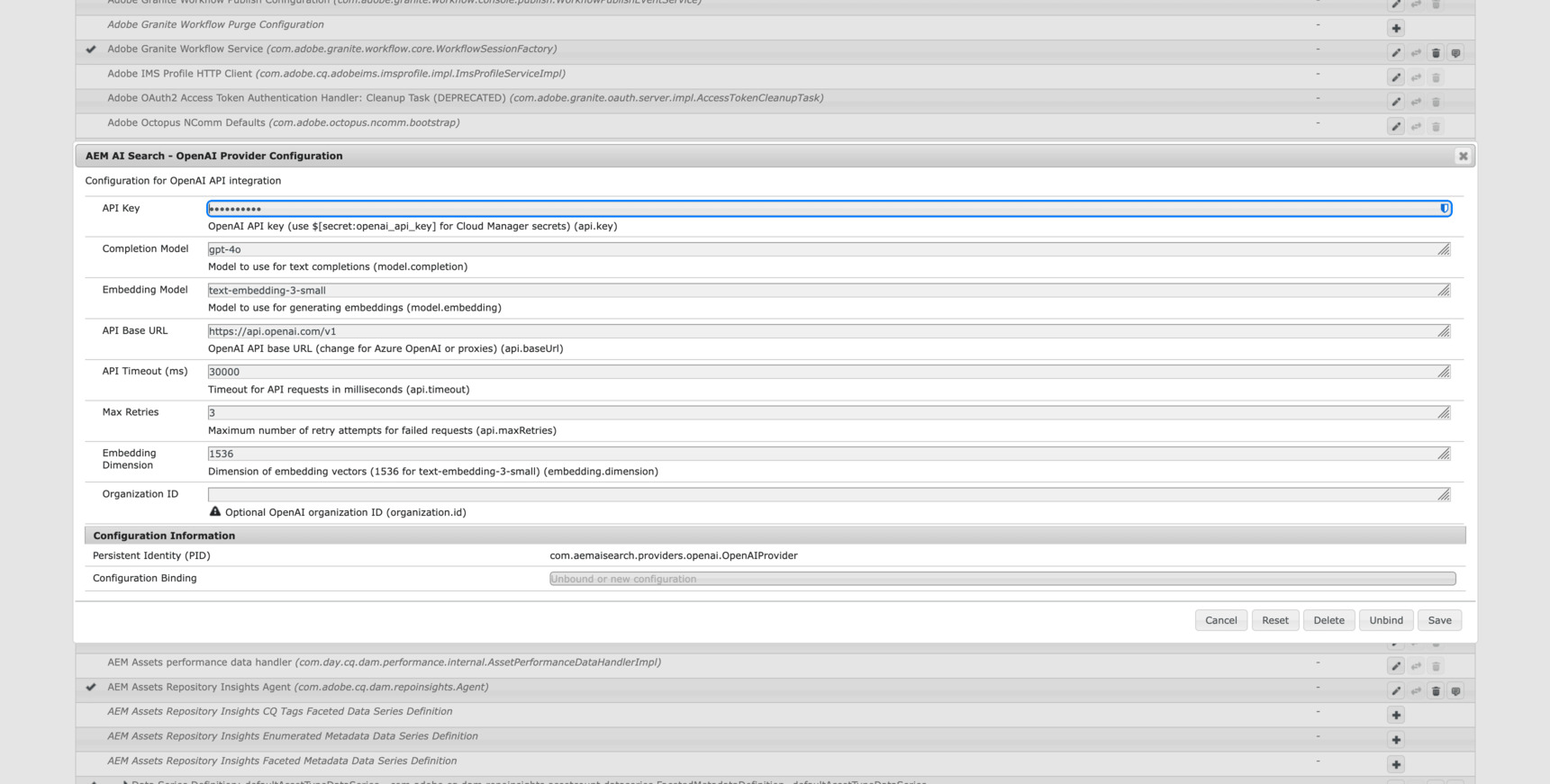Delete the Adobe Granite Workflow Service configuration
The height and width of the screenshot is (784, 1550).
pyautogui.click(x=1436, y=53)
